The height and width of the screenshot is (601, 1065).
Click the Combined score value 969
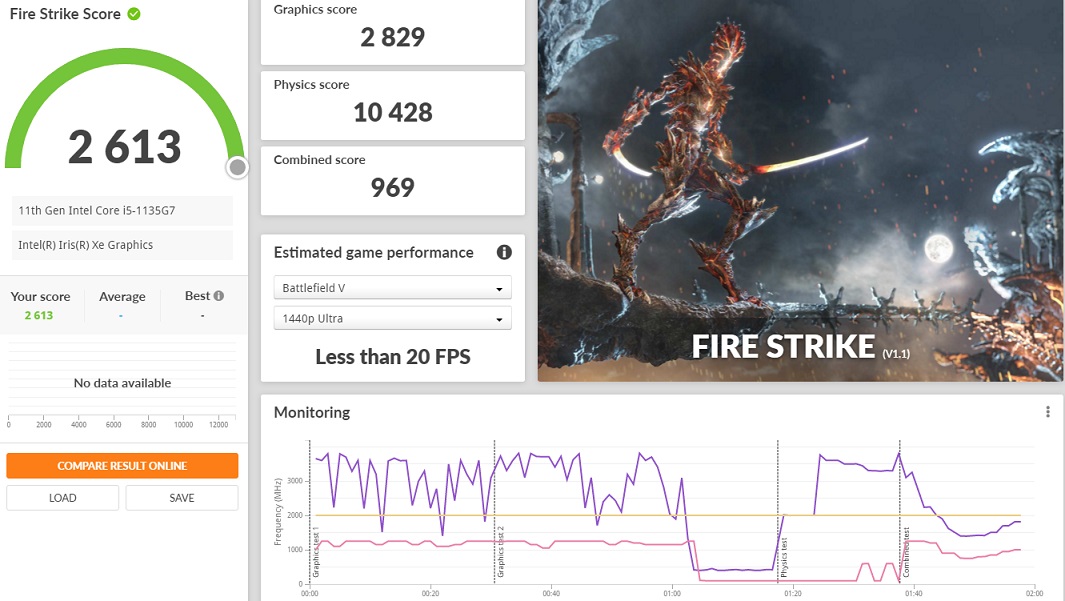tap(393, 187)
